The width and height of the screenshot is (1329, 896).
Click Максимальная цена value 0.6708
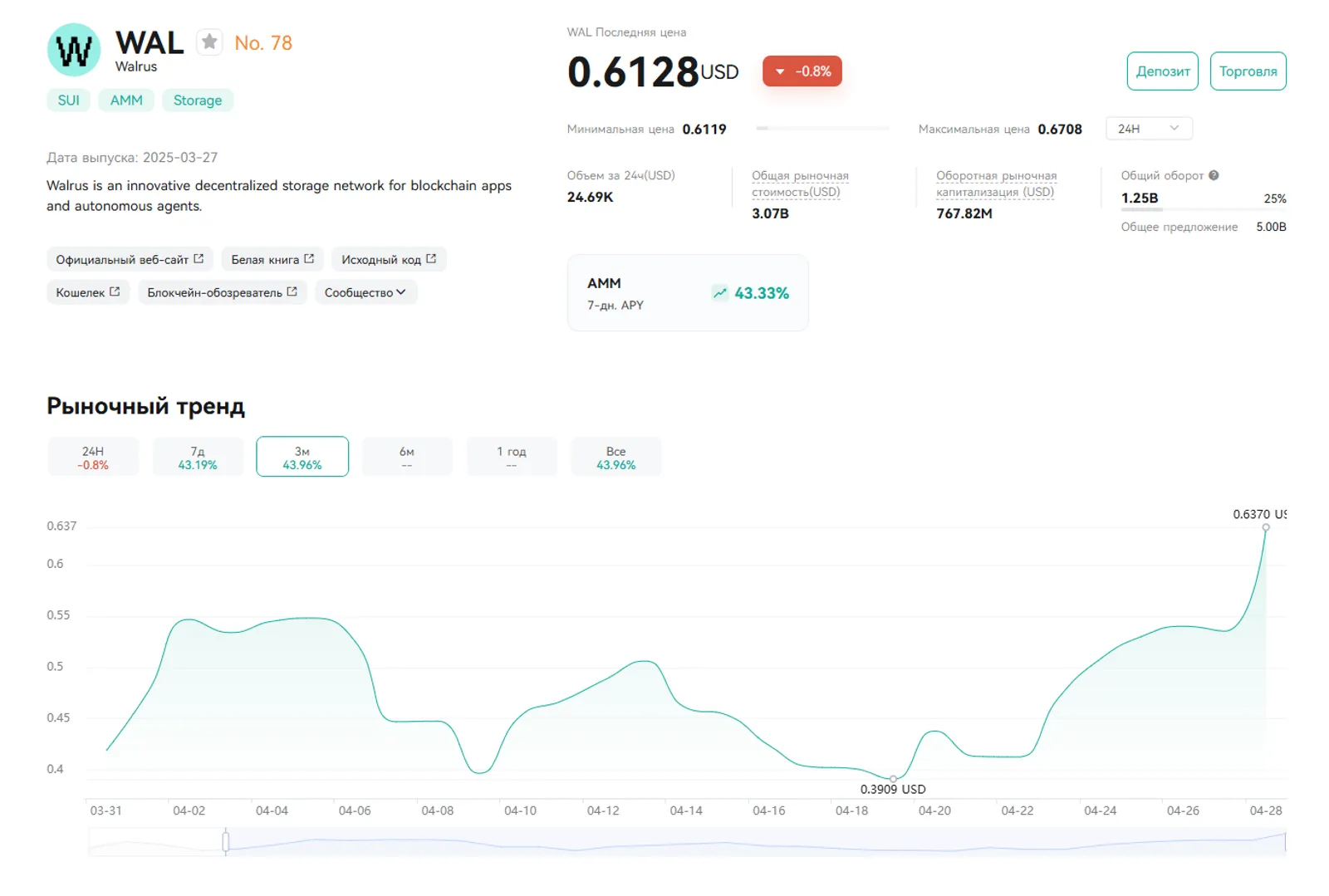coord(1060,129)
